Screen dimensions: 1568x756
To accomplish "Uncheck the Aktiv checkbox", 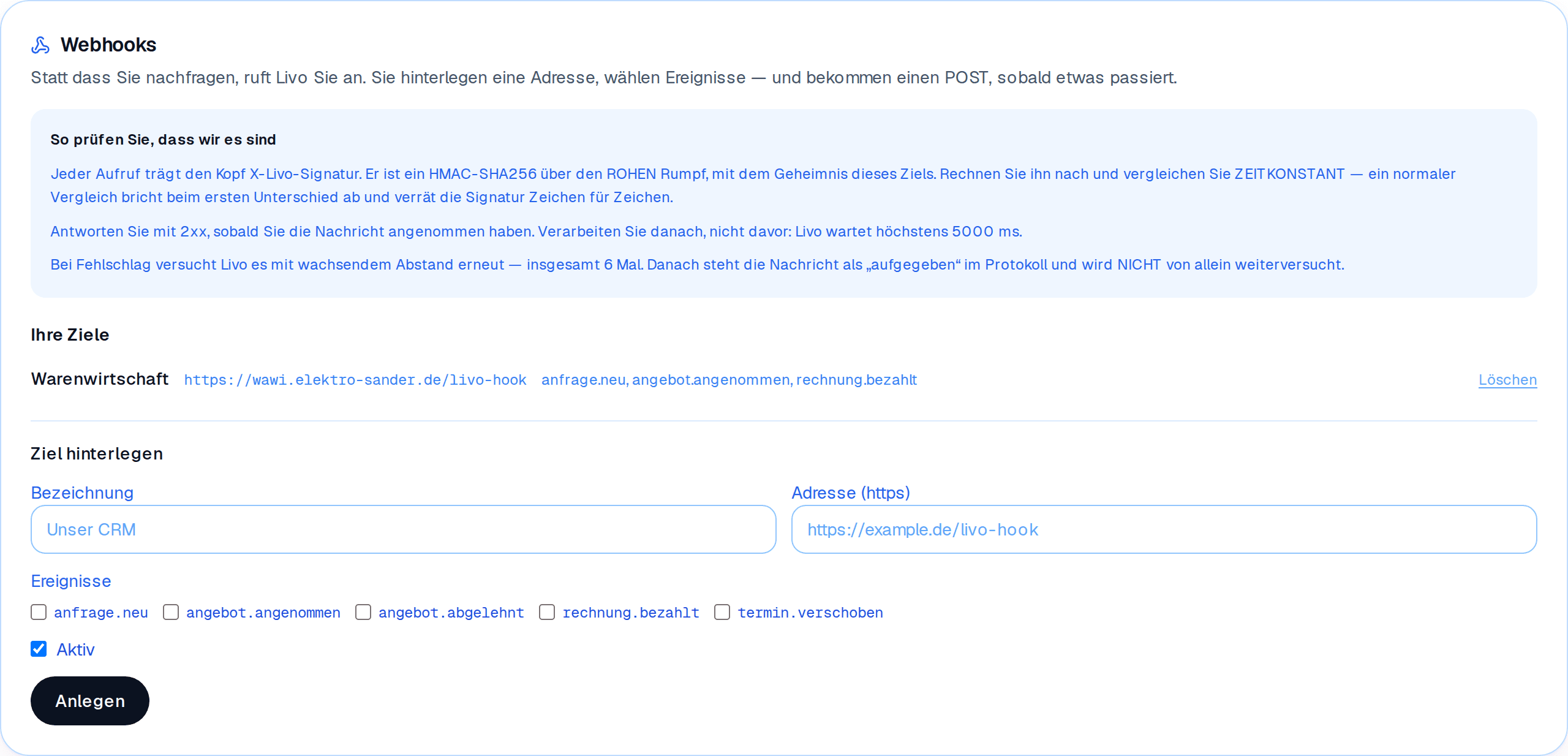I will click(x=39, y=649).
